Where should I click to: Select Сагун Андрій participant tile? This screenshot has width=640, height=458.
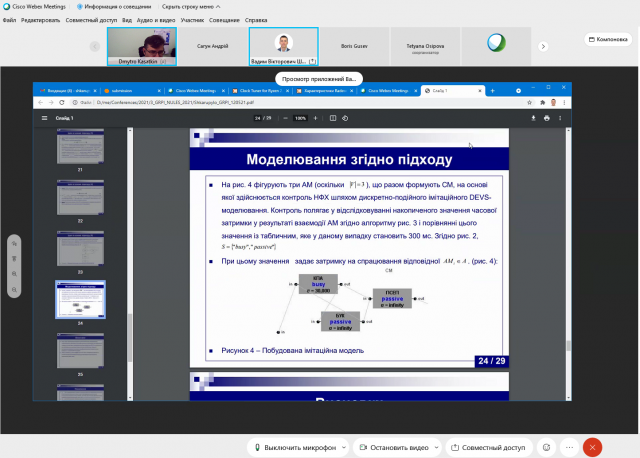pos(213,46)
